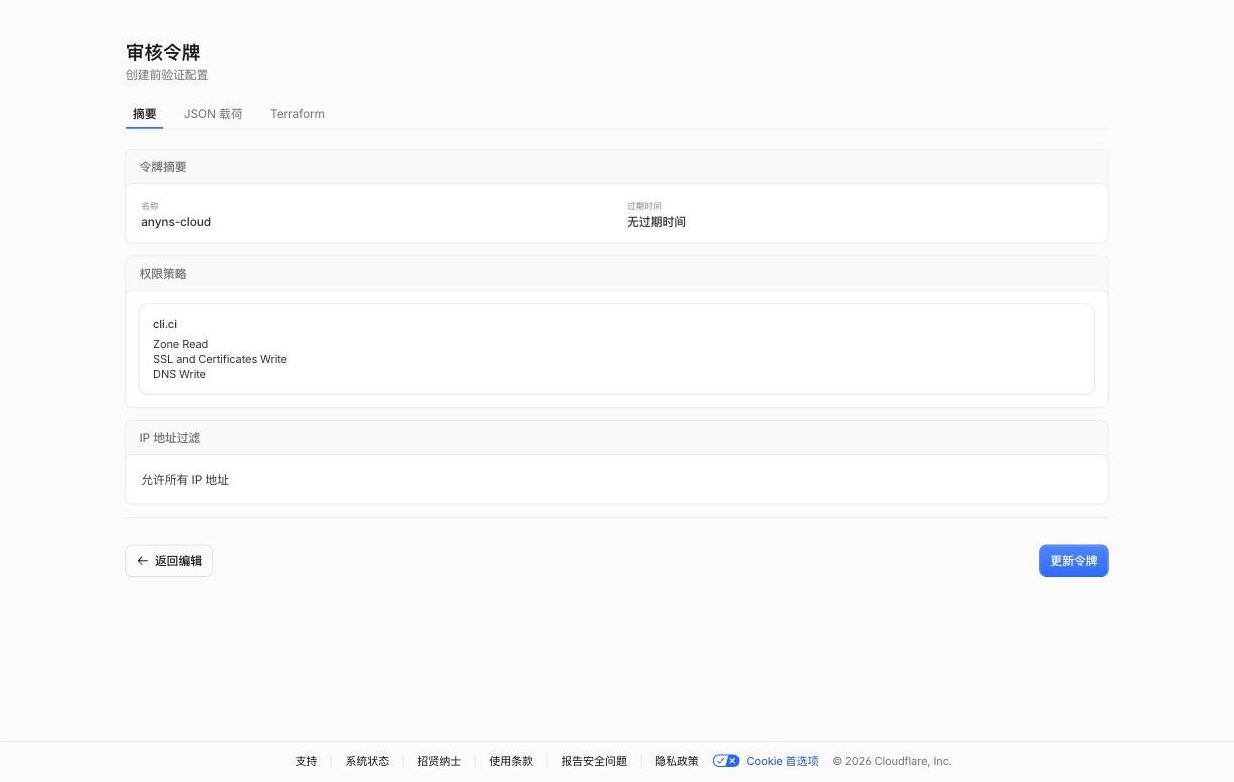Open the 支持 footer link

tap(306, 761)
